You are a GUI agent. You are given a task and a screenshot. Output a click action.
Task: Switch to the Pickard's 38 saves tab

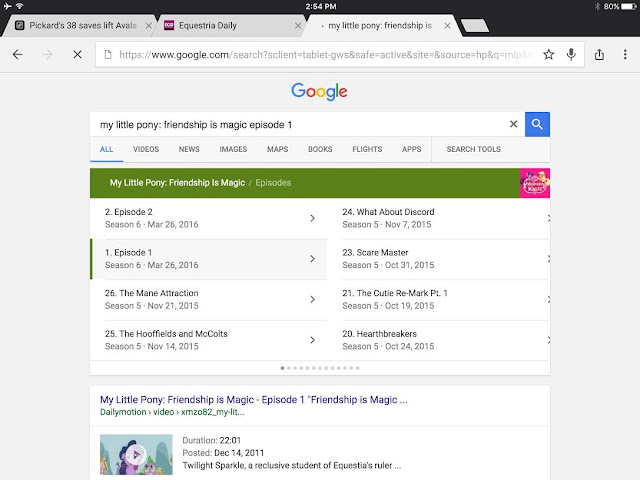pyautogui.click(x=78, y=26)
